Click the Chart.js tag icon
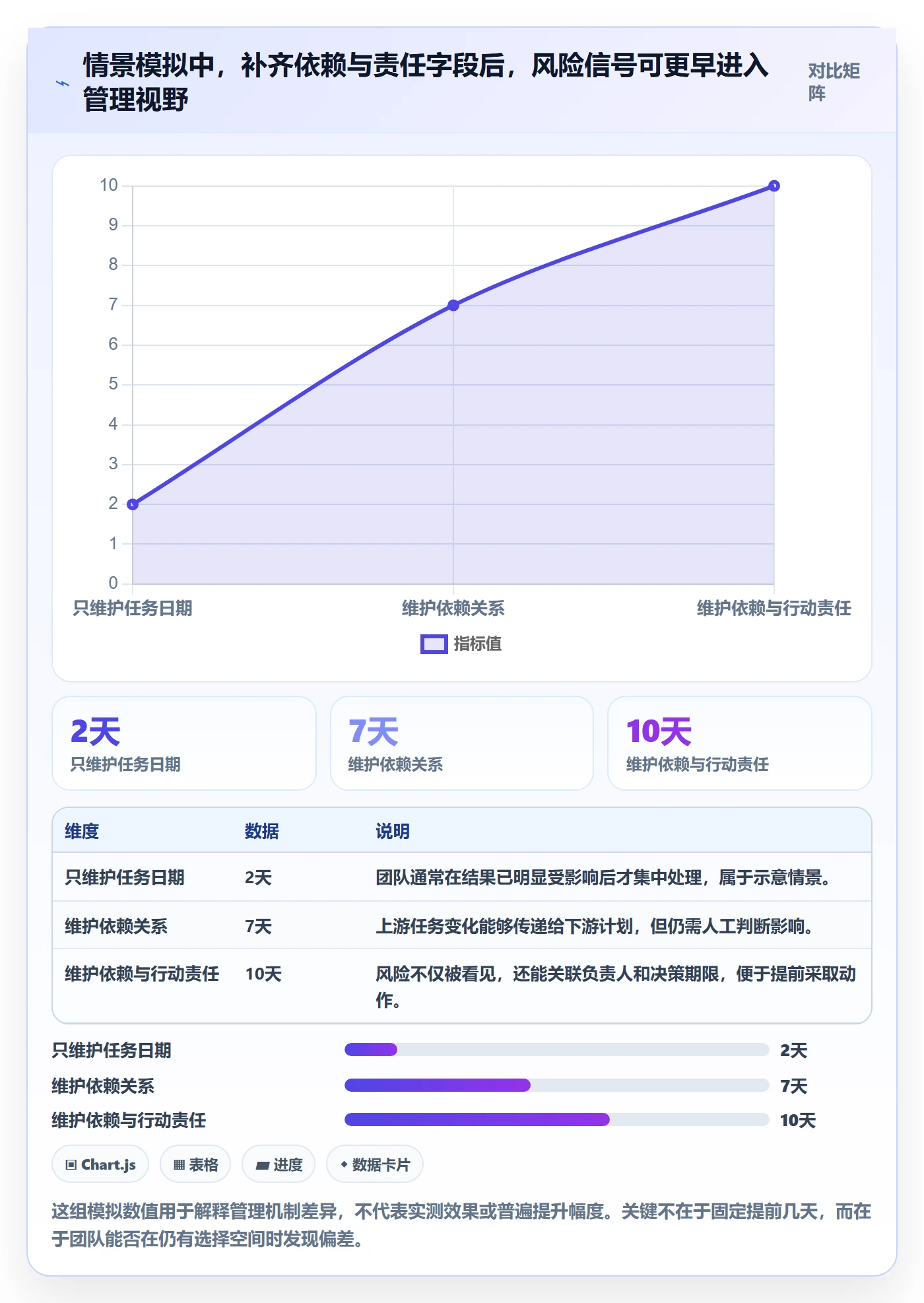The height and width of the screenshot is (1303, 924). coord(71,1165)
